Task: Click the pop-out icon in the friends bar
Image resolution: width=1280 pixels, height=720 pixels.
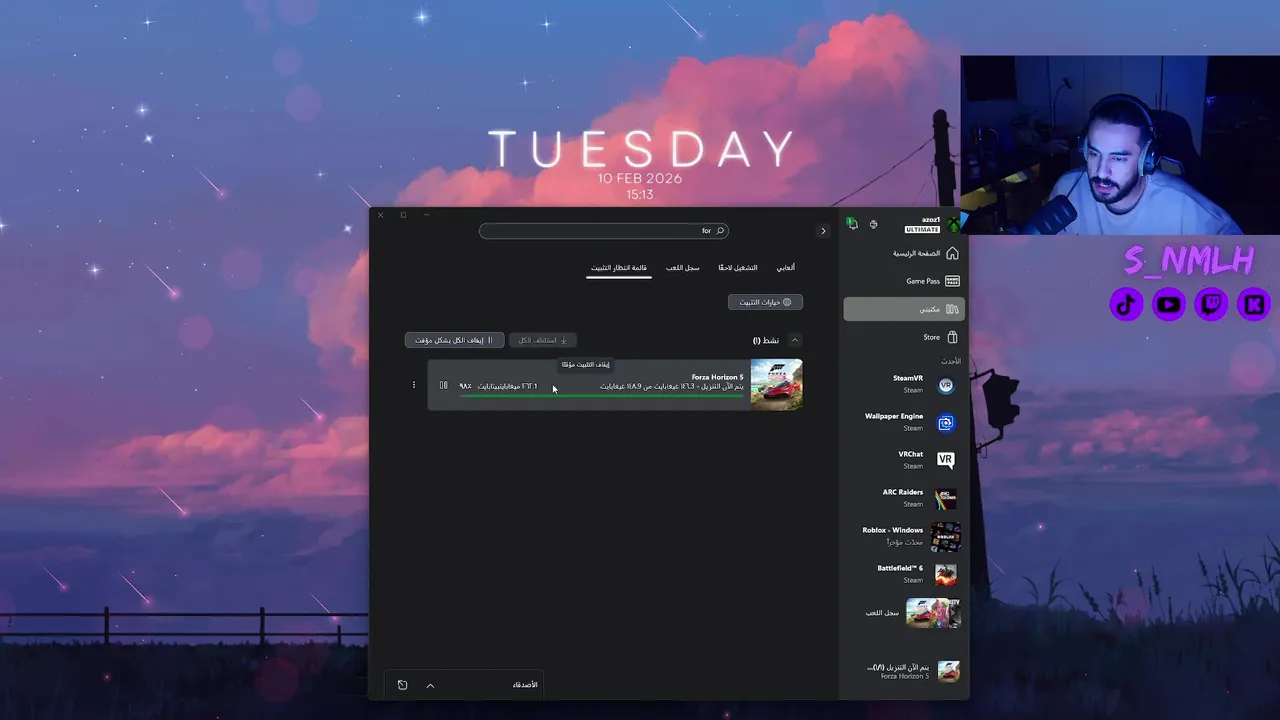Action: pos(402,685)
